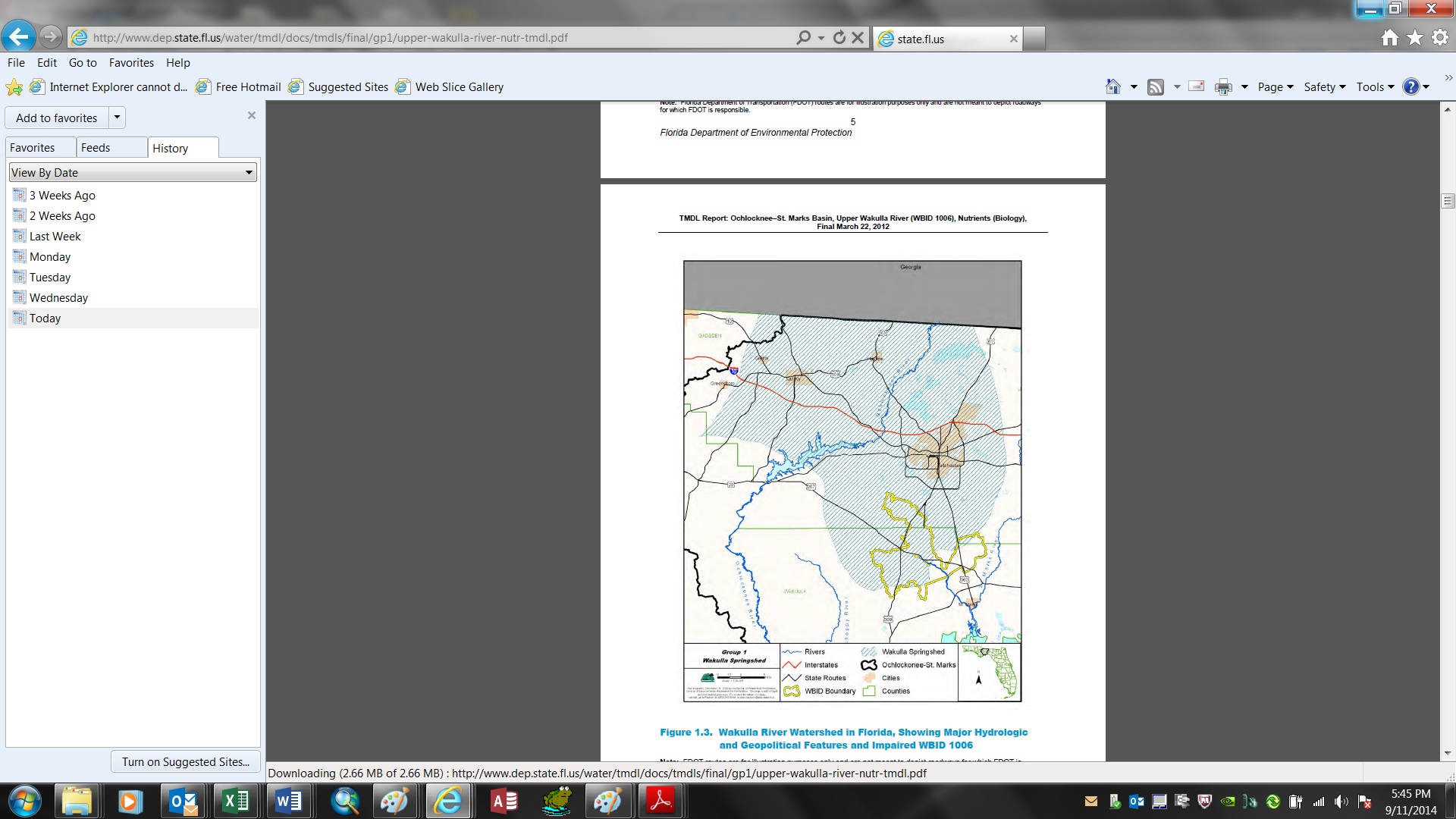Viewport: 1456px width, 819px height.
Task: Open the Help question mark icon
Action: click(x=1410, y=86)
